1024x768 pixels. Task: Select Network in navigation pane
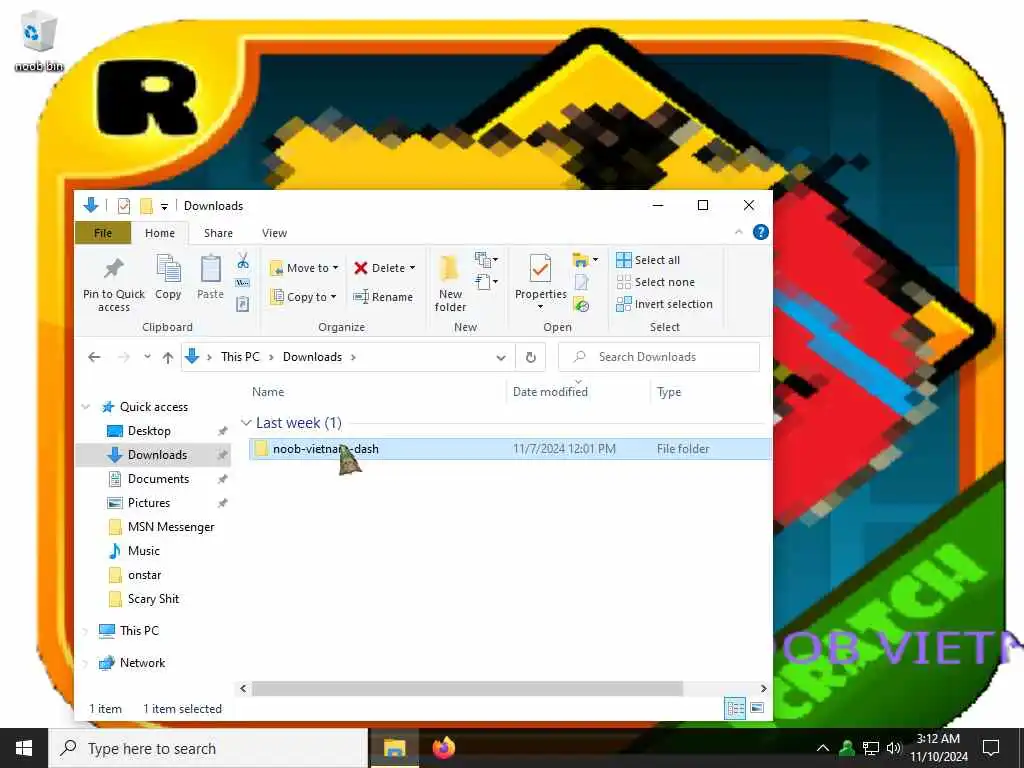[142, 663]
